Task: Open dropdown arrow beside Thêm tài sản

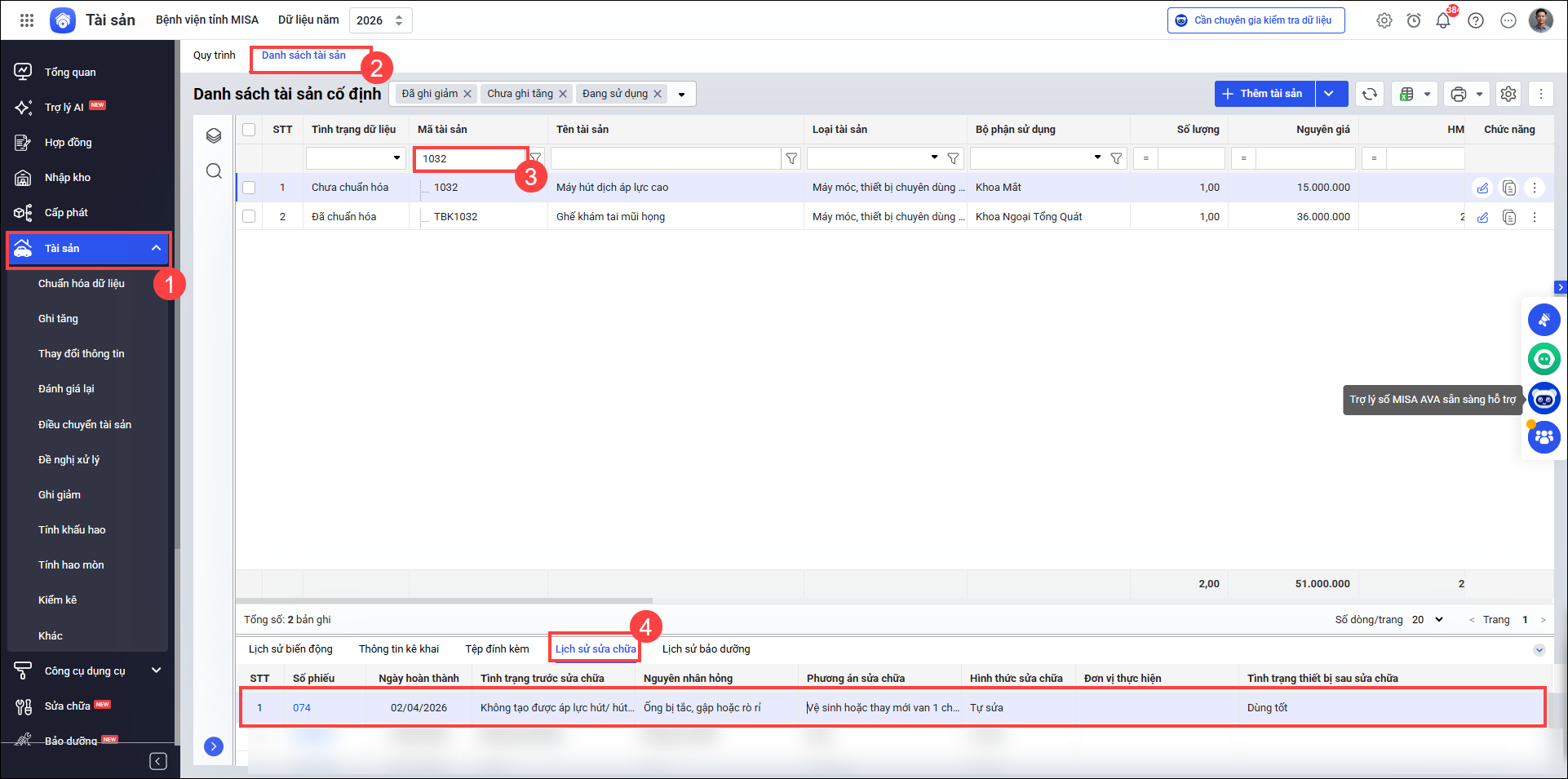Action: click(1330, 94)
